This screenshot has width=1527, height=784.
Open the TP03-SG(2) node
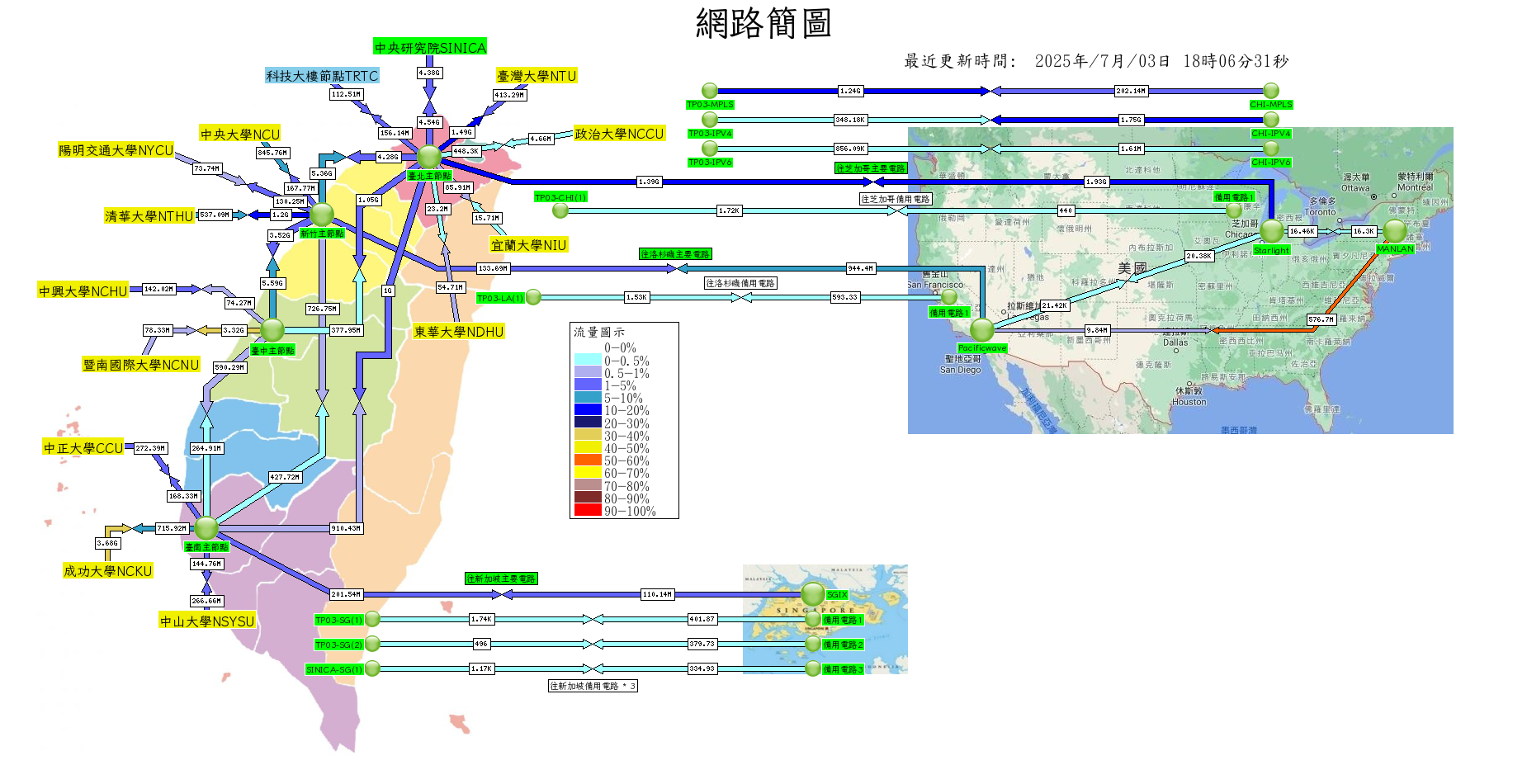372,644
